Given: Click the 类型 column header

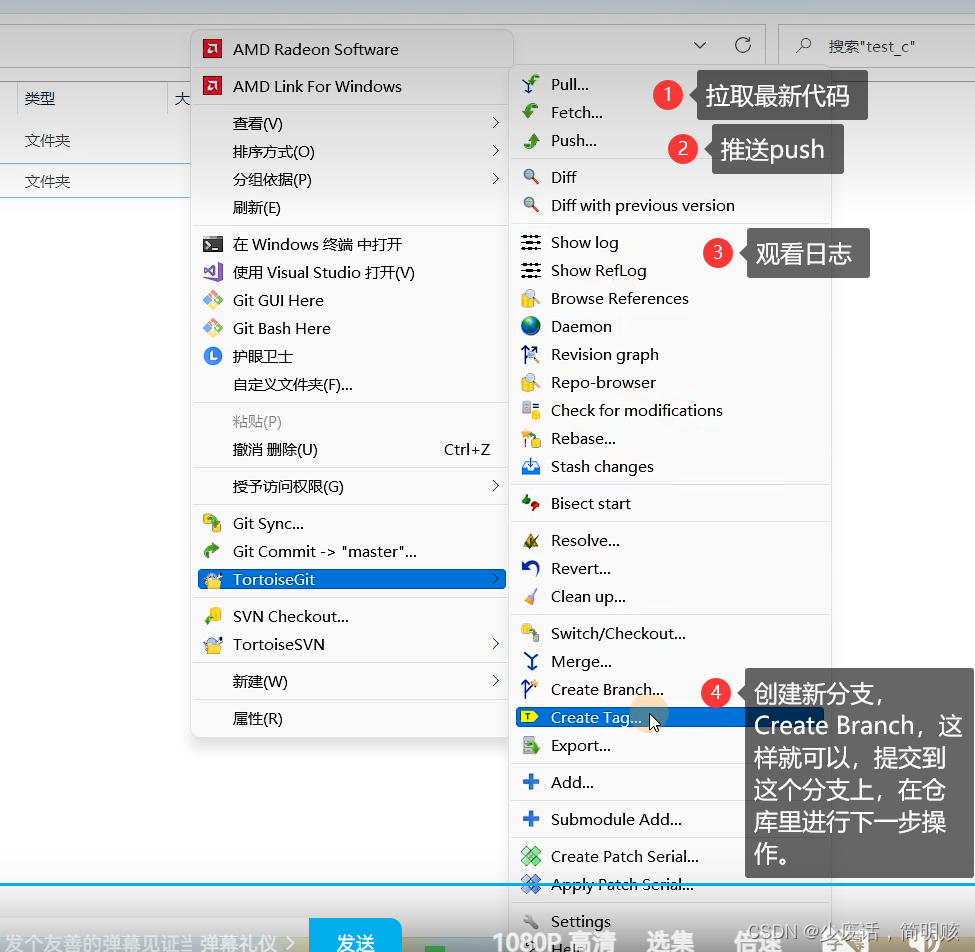Looking at the screenshot, I should [x=40, y=98].
